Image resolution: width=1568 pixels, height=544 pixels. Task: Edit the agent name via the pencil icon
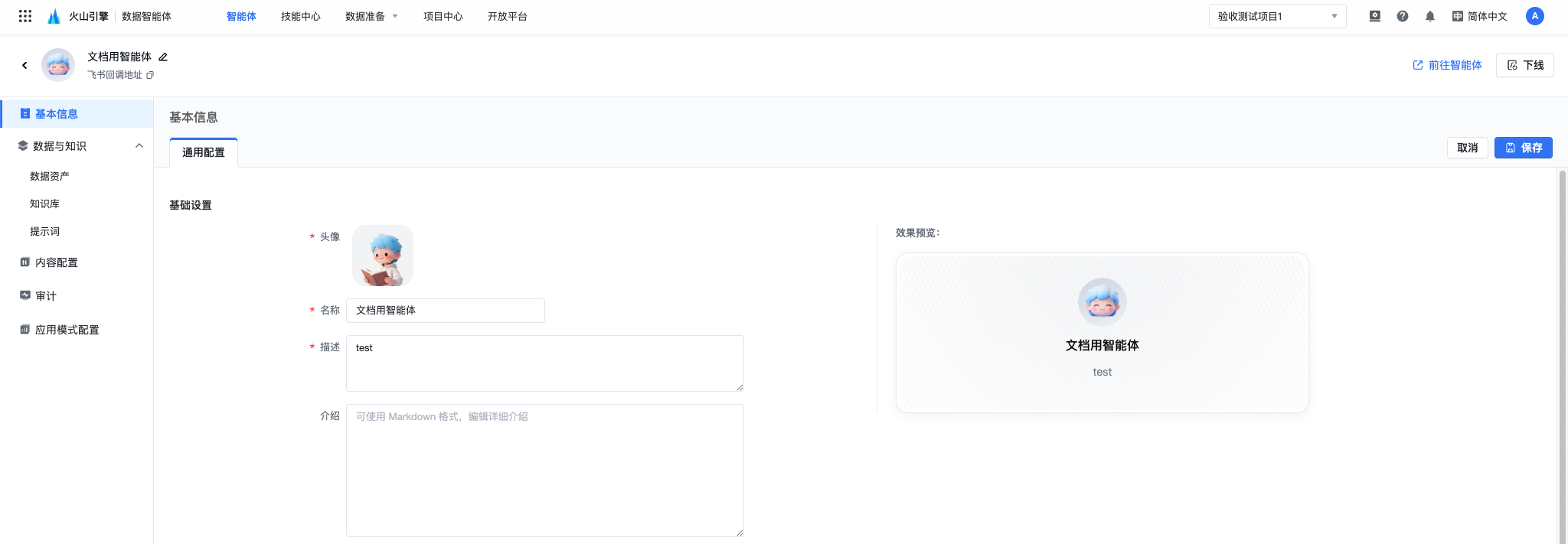(163, 57)
